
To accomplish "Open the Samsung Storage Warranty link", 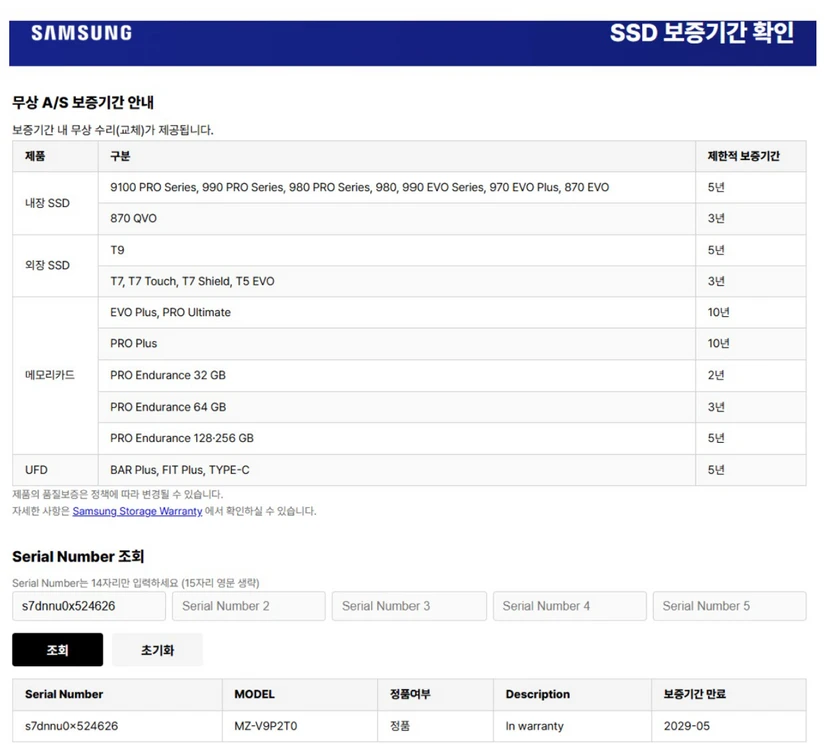I will point(137,511).
